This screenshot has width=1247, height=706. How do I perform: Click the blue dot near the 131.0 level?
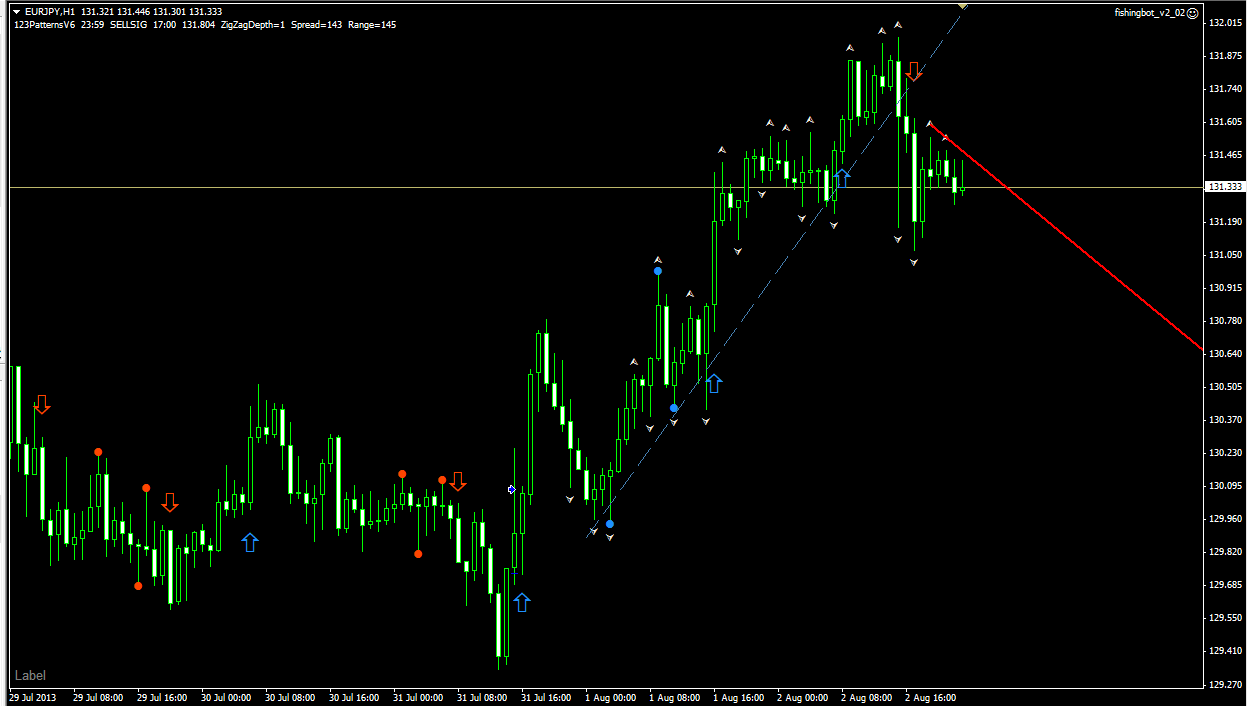[x=658, y=271]
